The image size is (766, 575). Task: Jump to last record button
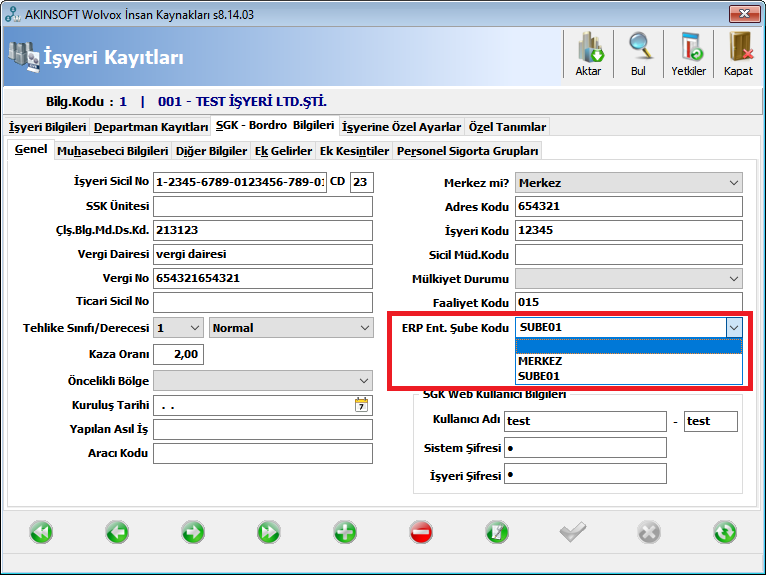[x=269, y=532]
